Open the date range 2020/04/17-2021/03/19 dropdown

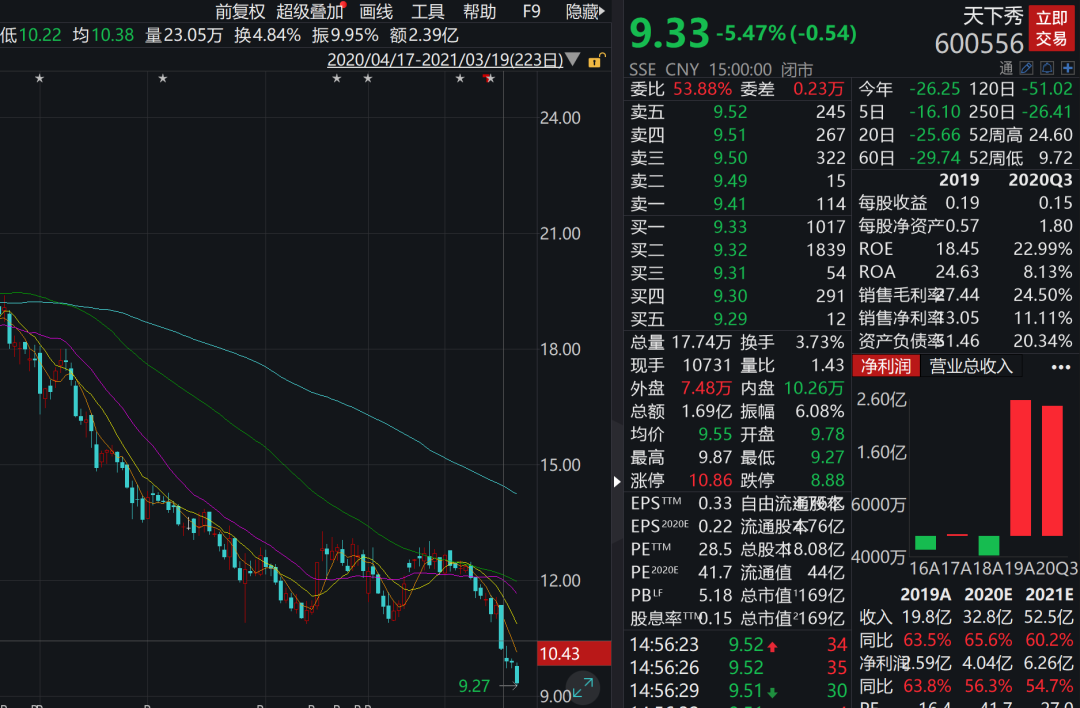point(453,60)
